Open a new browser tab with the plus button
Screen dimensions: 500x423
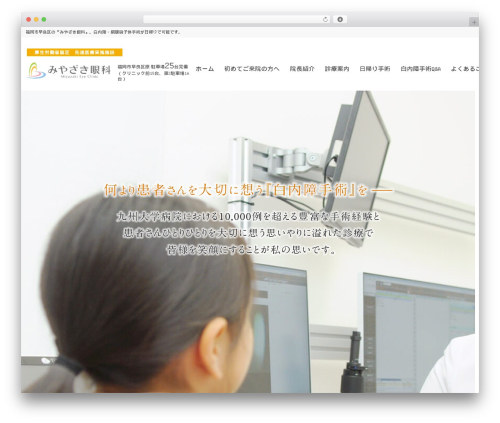(x=474, y=22)
